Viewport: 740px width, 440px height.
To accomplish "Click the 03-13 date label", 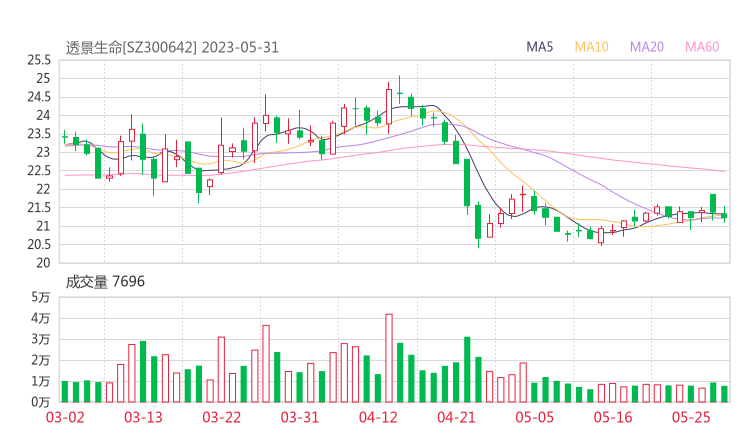I will point(143,417).
